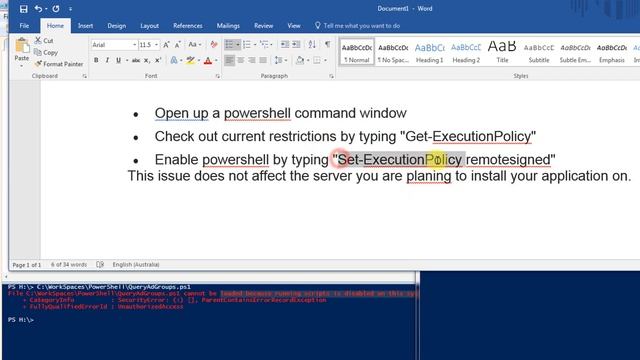The image size is (640, 360).
Task: Increase paragraph indent
Action: click(296, 44)
